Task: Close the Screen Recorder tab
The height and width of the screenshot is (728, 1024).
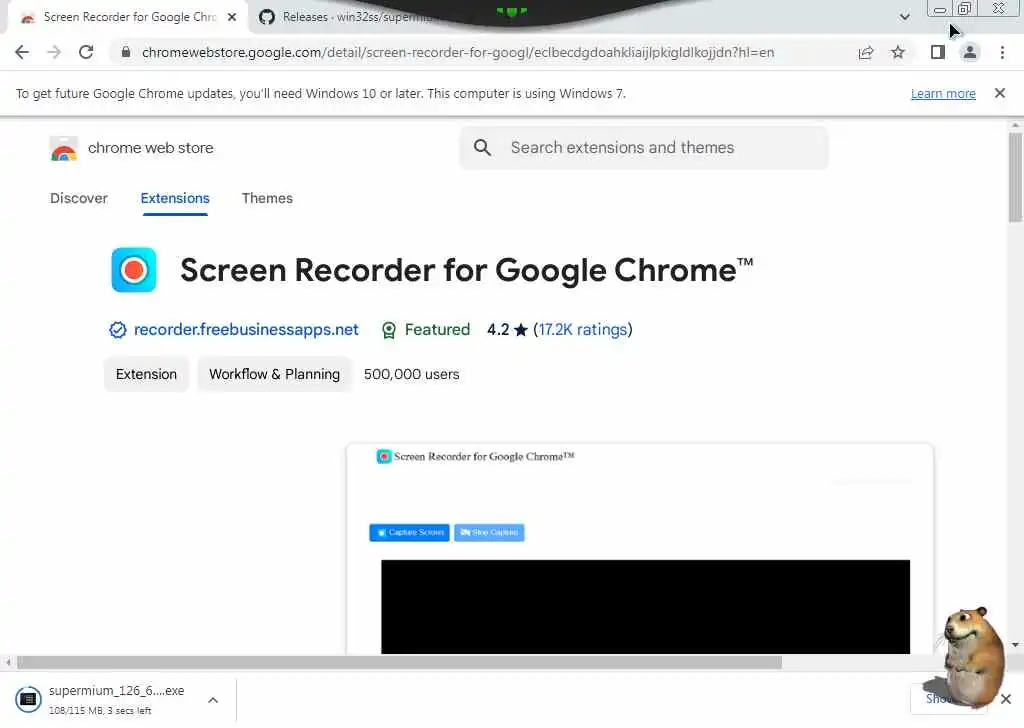Action: pyautogui.click(x=232, y=18)
